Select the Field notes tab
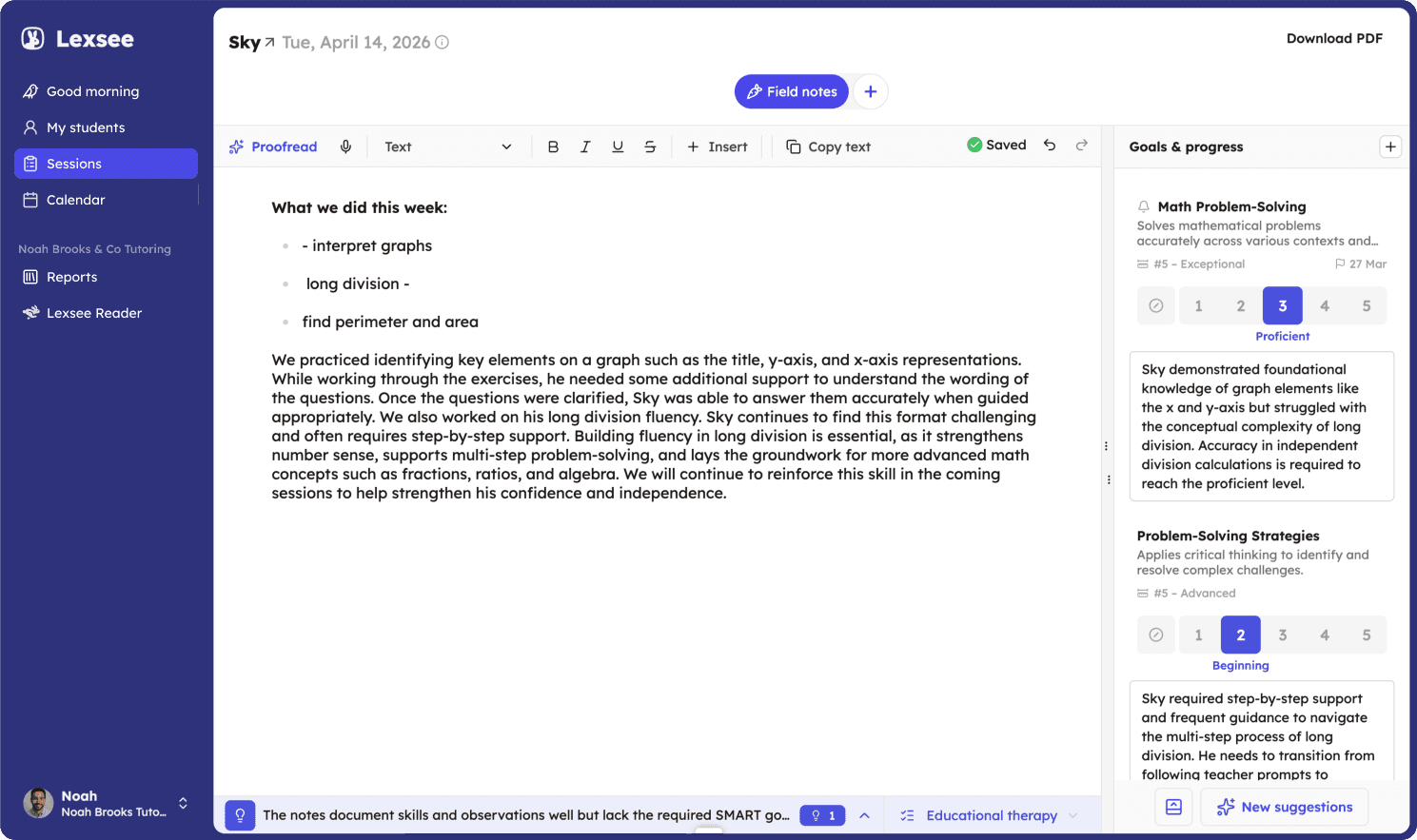1417x840 pixels. (x=792, y=91)
